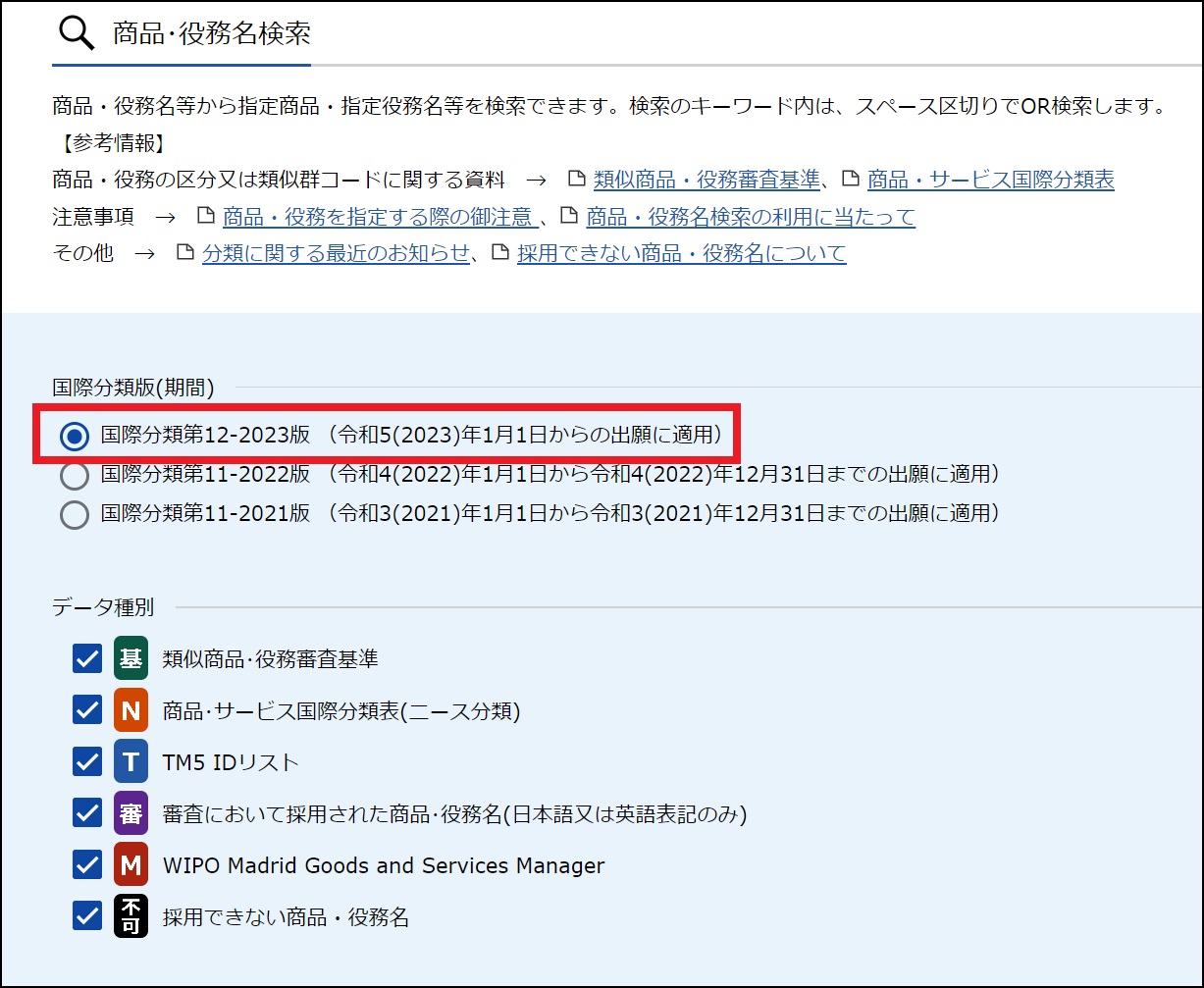This screenshot has height=988, width=1204.
Task: Toggle the TM5 IDリスト checkbox
Action: tap(87, 761)
